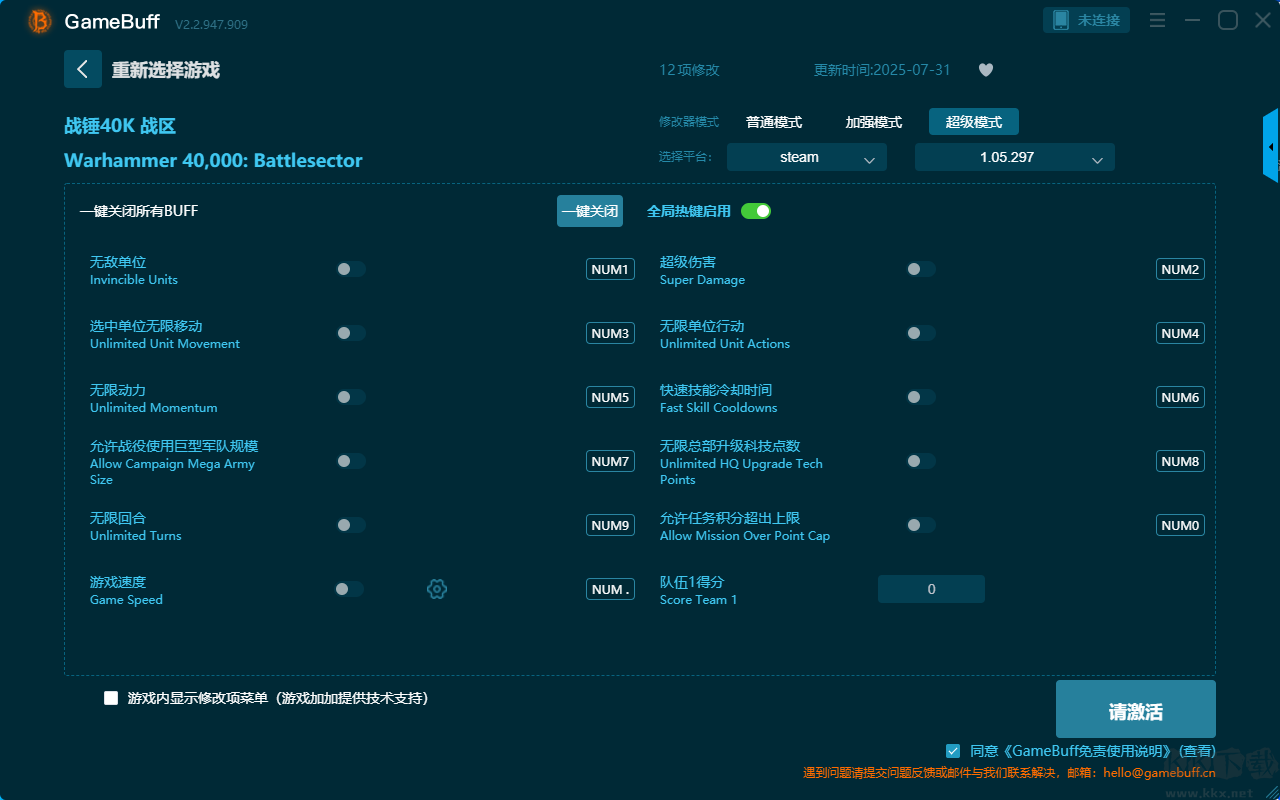Click the 请激活 activate button
The image size is (1280, 800).
[x=1136, y=709]
